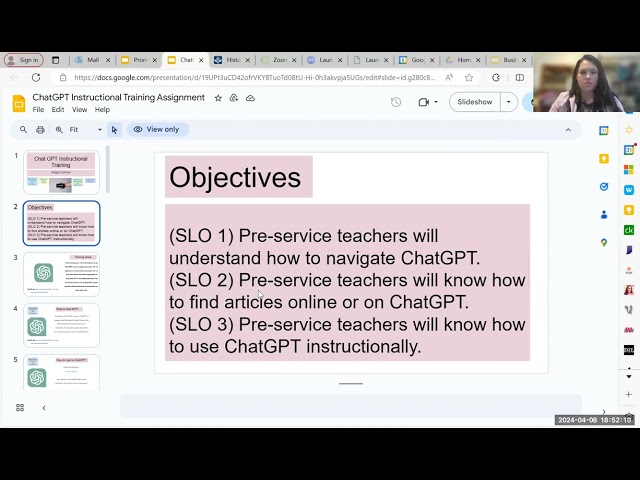Open browser extensions icon
Image resolution: width=640 pixels, height=480 pixels.
click(496, 78)
